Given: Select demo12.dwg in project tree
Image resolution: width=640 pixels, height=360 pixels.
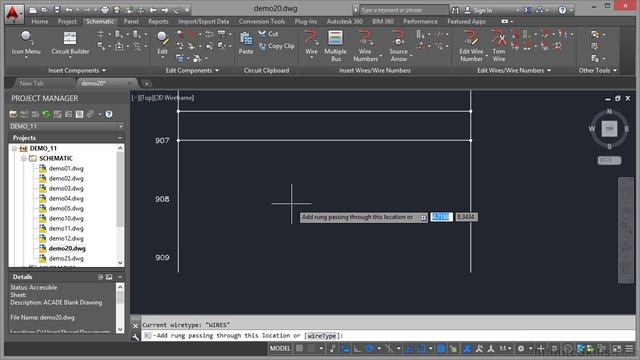Looking at the screenshot, I should click(x=66, y=238).
